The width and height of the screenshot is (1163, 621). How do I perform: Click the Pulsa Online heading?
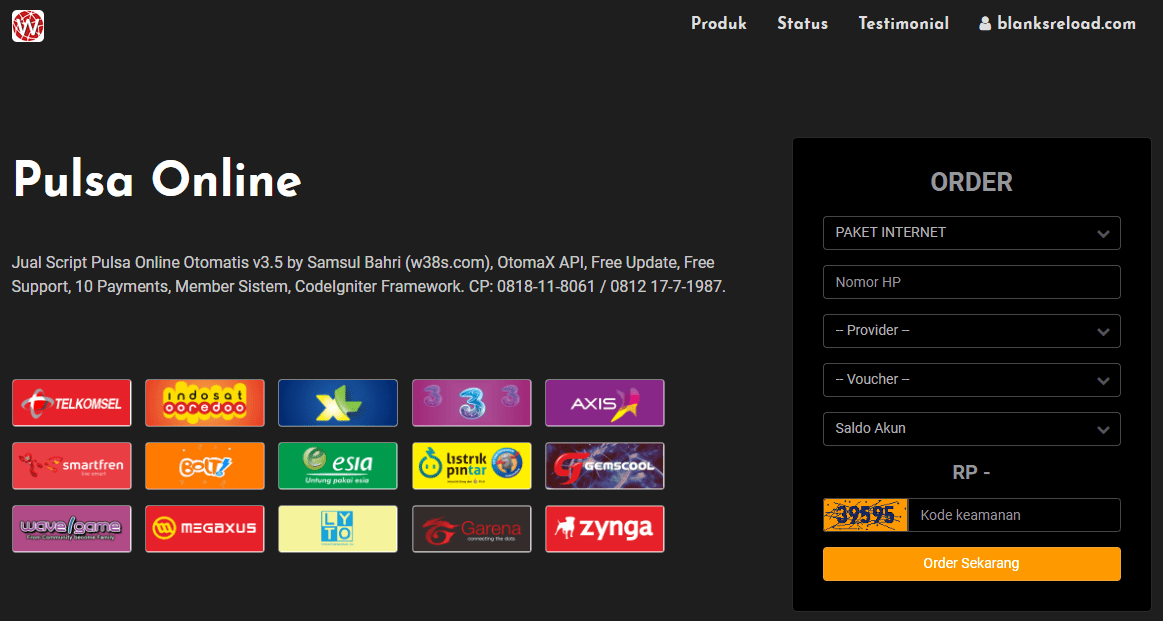tap(157, 180)
